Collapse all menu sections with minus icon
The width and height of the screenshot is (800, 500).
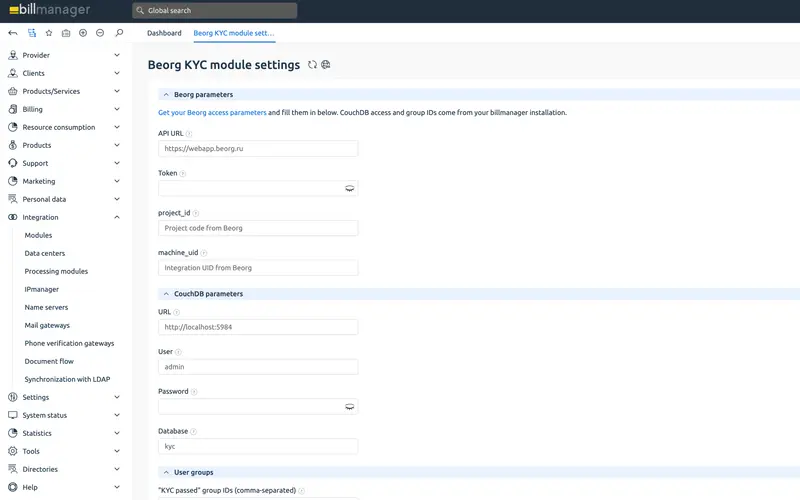pyautogui.click(x=100, y=33)
